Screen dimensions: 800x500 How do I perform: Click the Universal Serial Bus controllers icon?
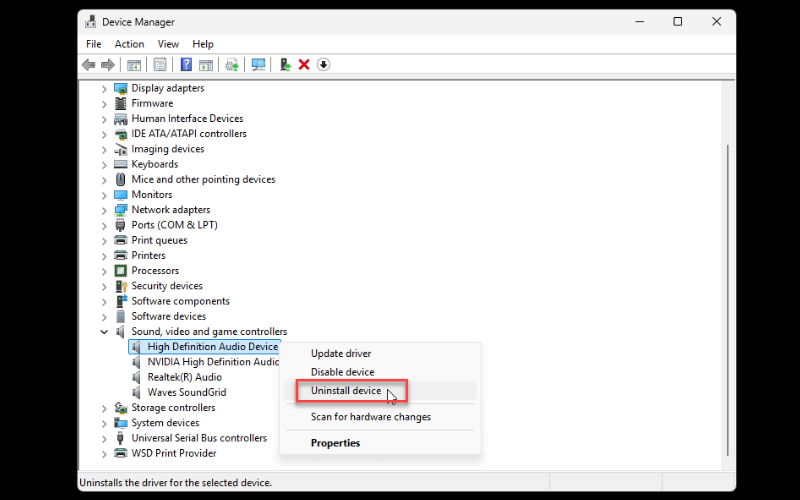120,438
